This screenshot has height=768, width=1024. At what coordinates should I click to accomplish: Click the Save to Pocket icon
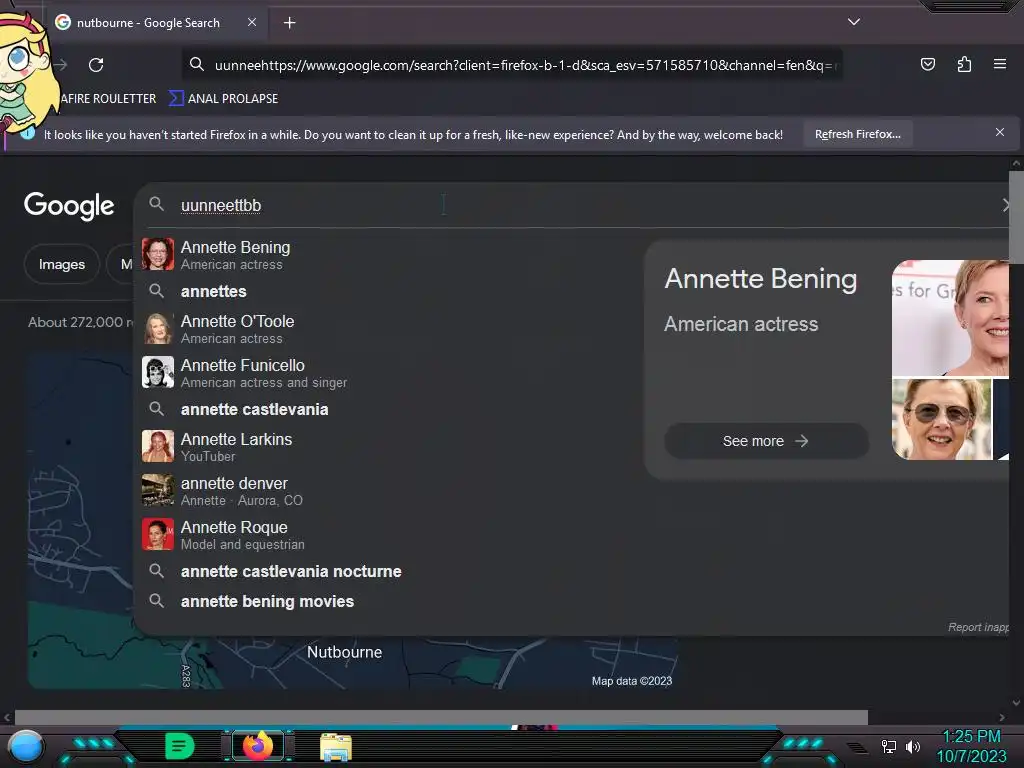click(927, 64)
